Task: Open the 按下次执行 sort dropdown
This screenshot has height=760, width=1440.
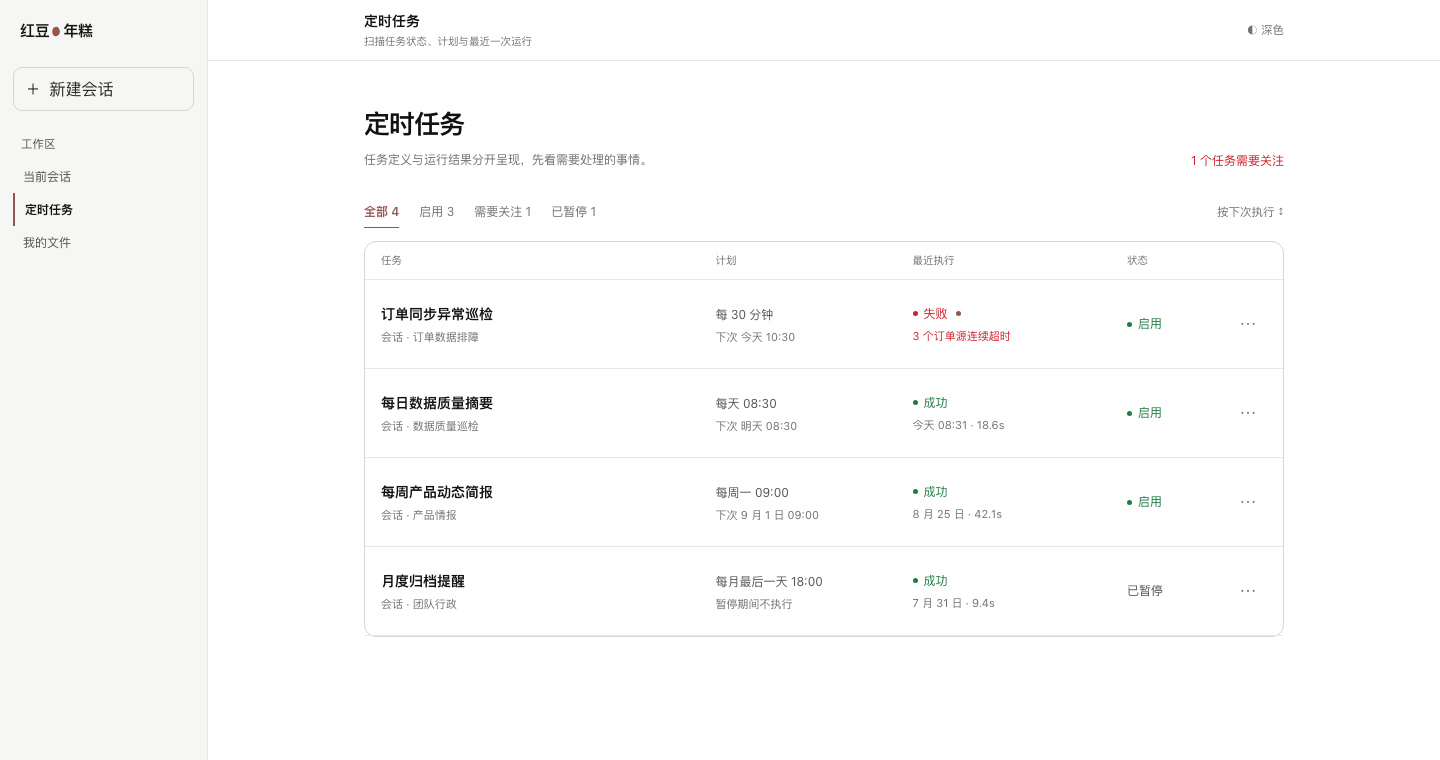Action: click(1250, 212)
